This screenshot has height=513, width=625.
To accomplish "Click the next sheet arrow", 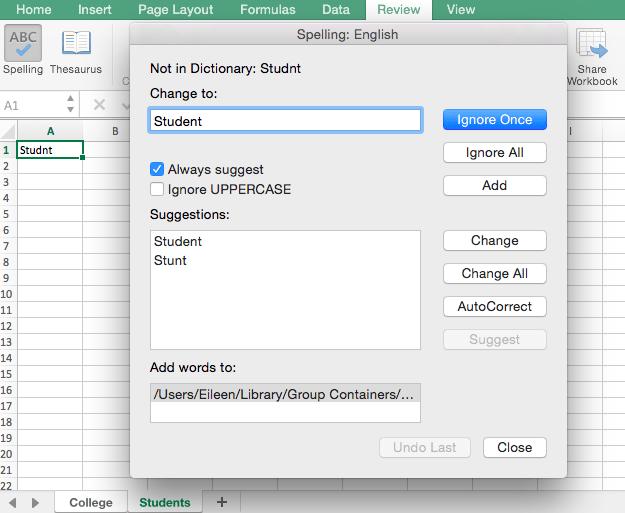I will coord(35,501).
